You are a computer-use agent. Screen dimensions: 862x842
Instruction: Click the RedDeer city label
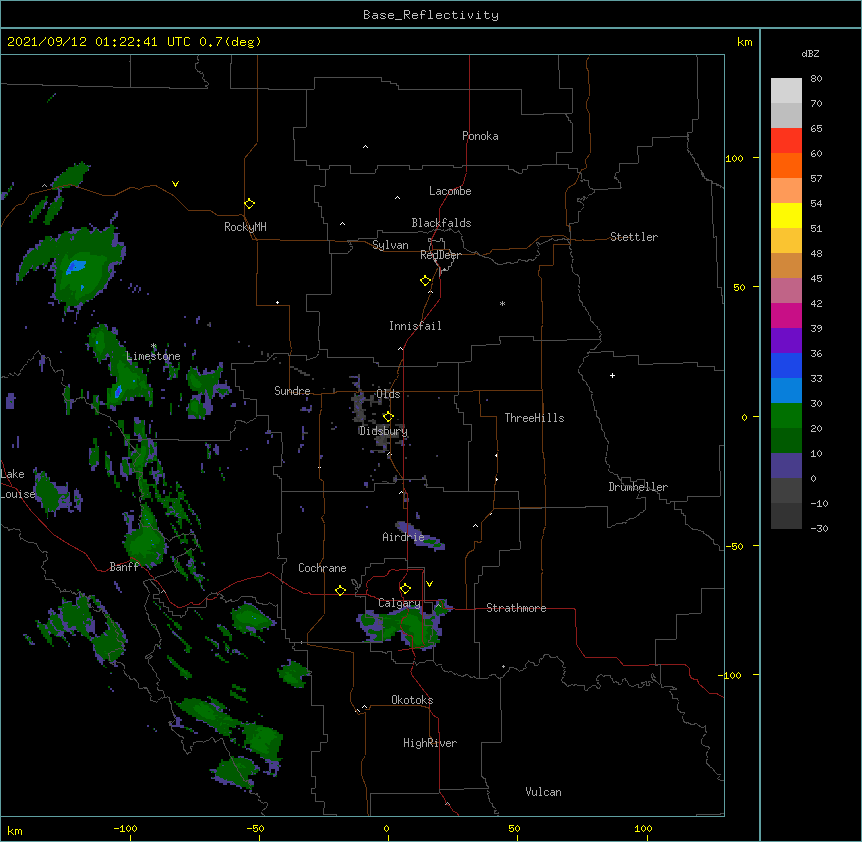(440, 255)
